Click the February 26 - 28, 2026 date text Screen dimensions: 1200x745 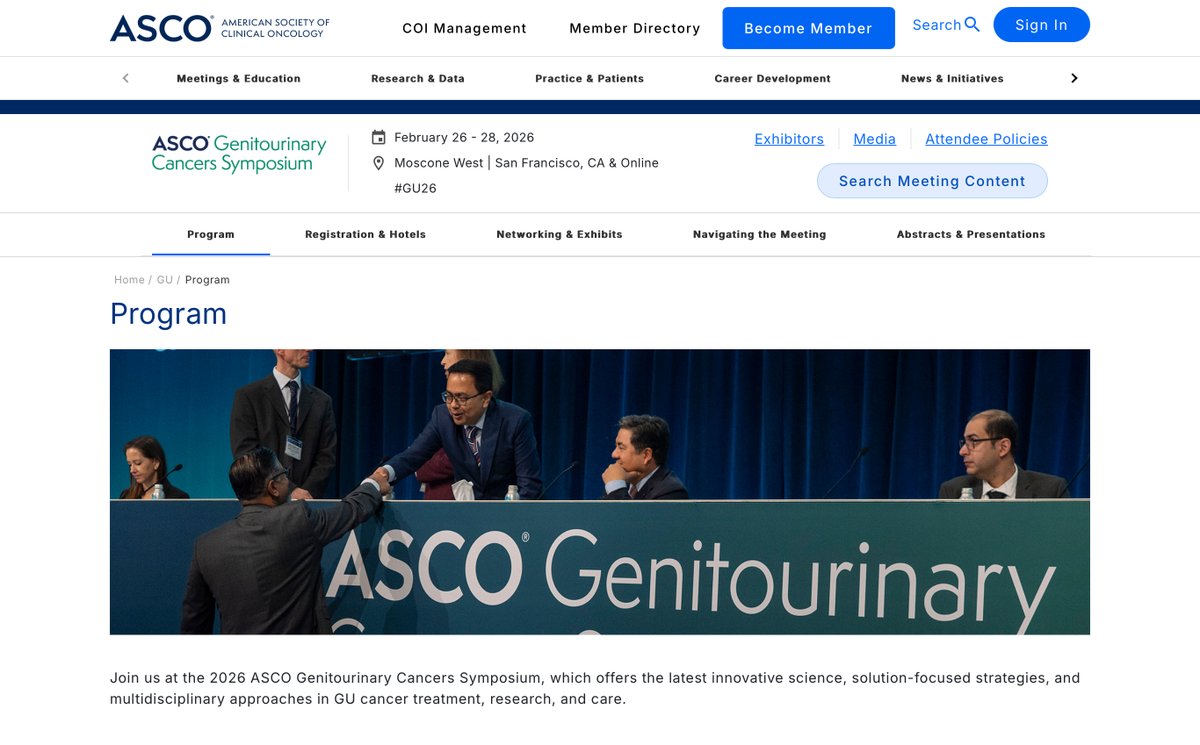464,138
